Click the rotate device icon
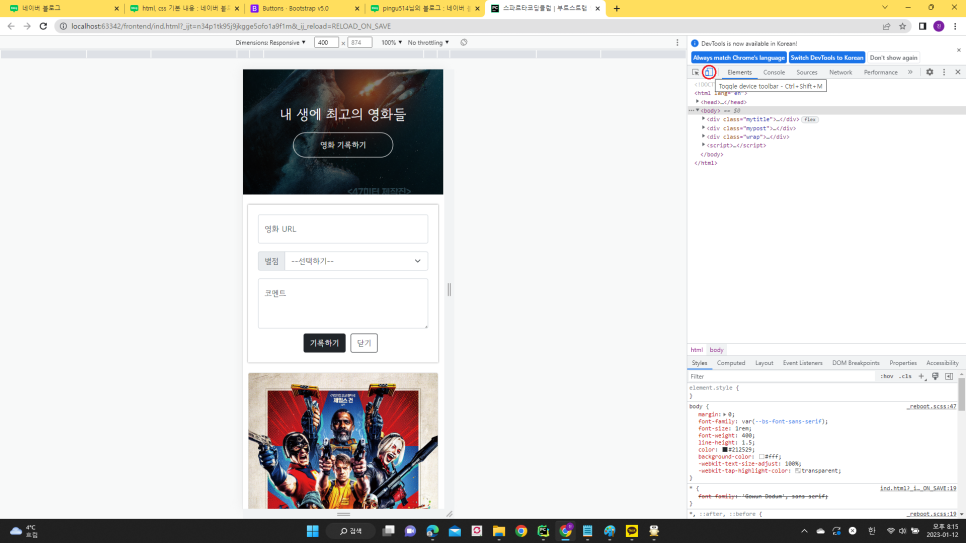The image size is (966, 543). pyautogui.click(x=464, y=43)
